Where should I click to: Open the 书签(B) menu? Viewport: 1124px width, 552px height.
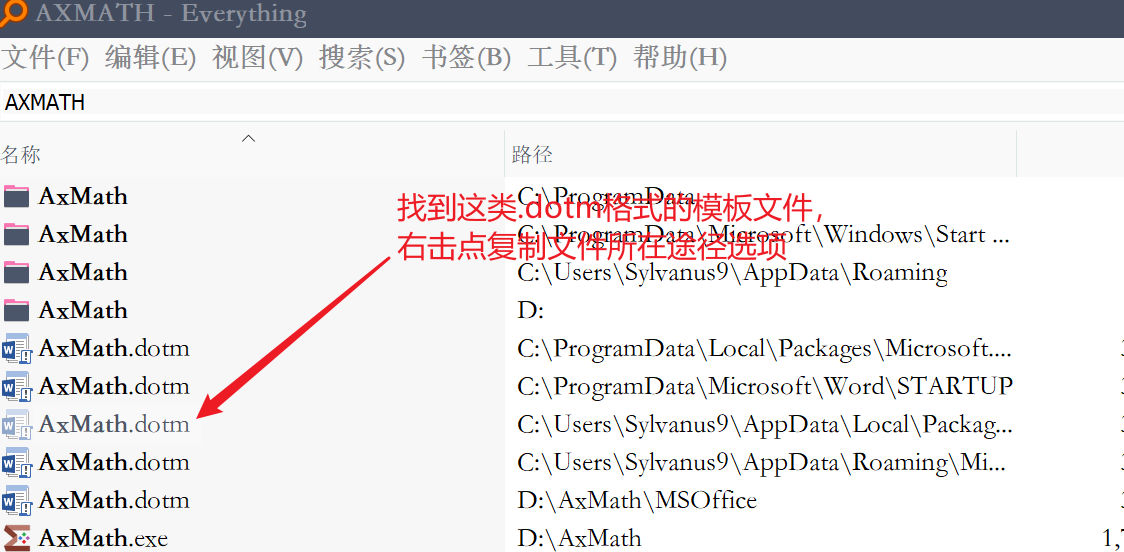pos(467,58)
